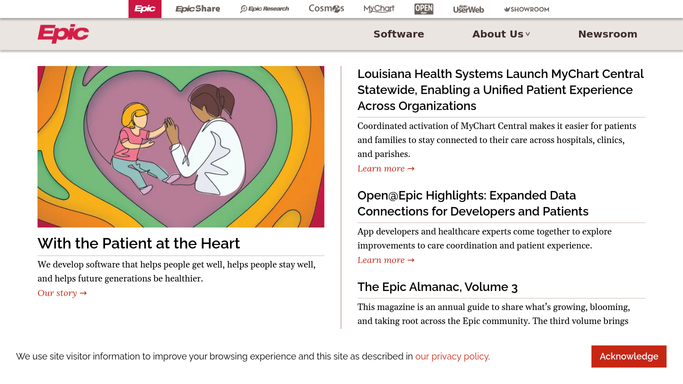This screenshot has width=683, height=384.
Task: Click the heart illustration of doctor and child
Action: tap(181, 147)
